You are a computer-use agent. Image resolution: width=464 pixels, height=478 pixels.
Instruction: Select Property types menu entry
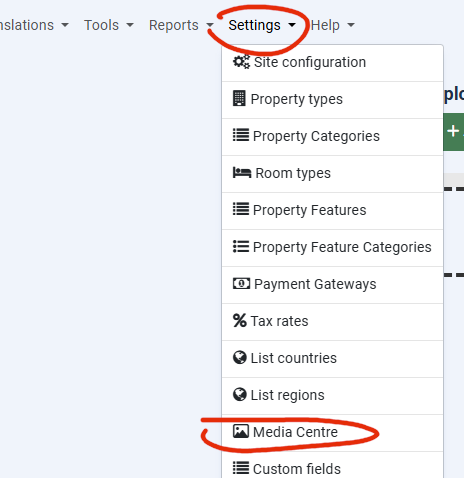(332, 100)
